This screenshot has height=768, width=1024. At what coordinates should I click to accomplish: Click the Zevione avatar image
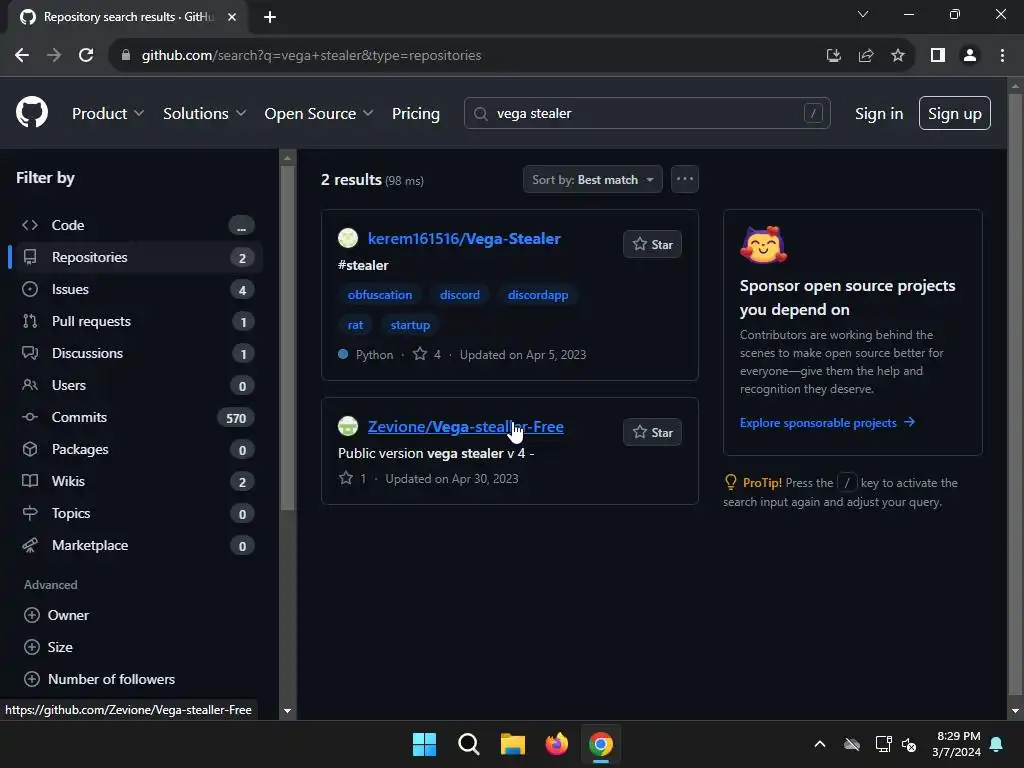pyautogui.click(x=348, y=426)
